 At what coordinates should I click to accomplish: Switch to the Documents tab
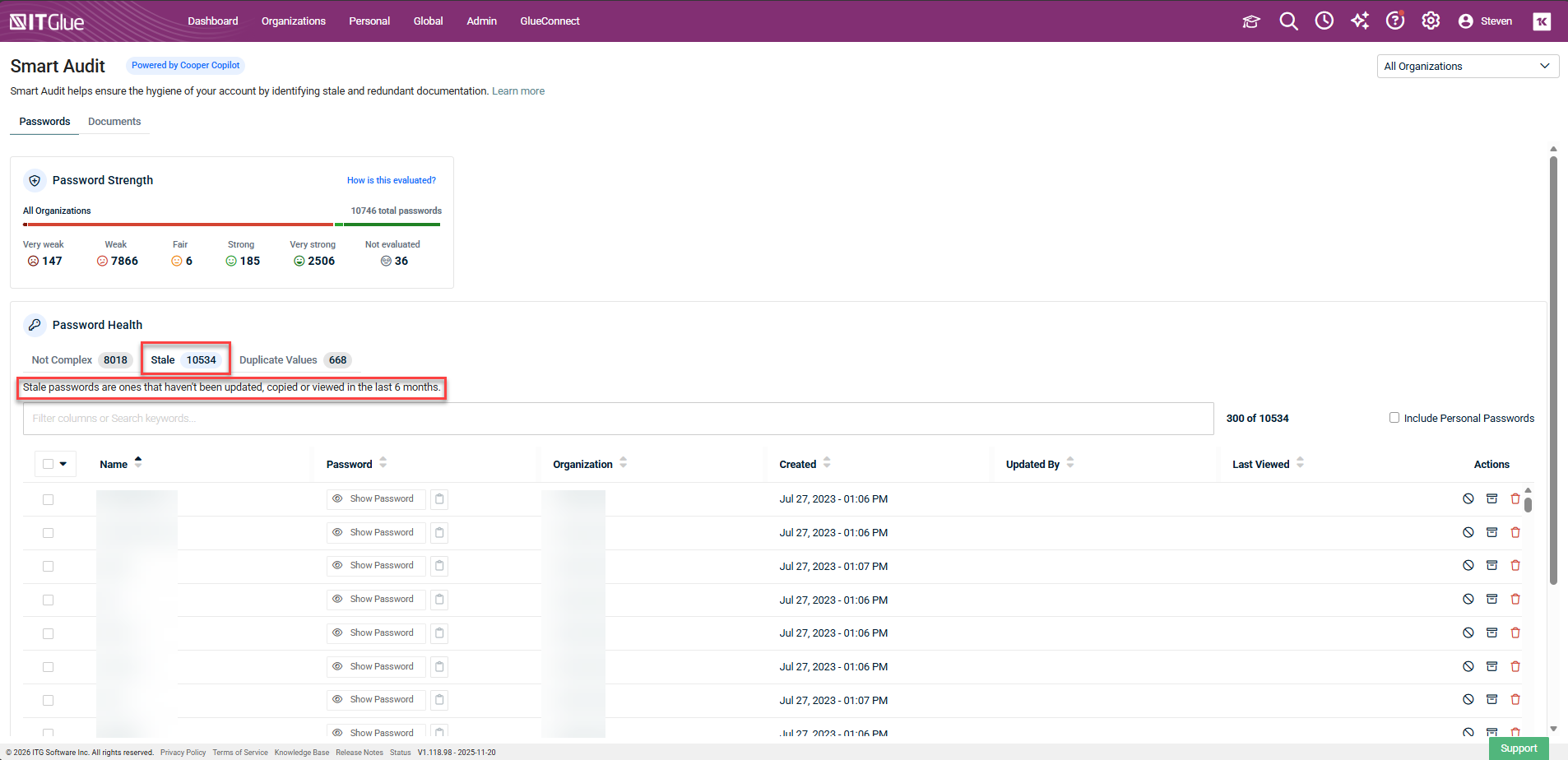pyautogui.click(x=114, y=122)
